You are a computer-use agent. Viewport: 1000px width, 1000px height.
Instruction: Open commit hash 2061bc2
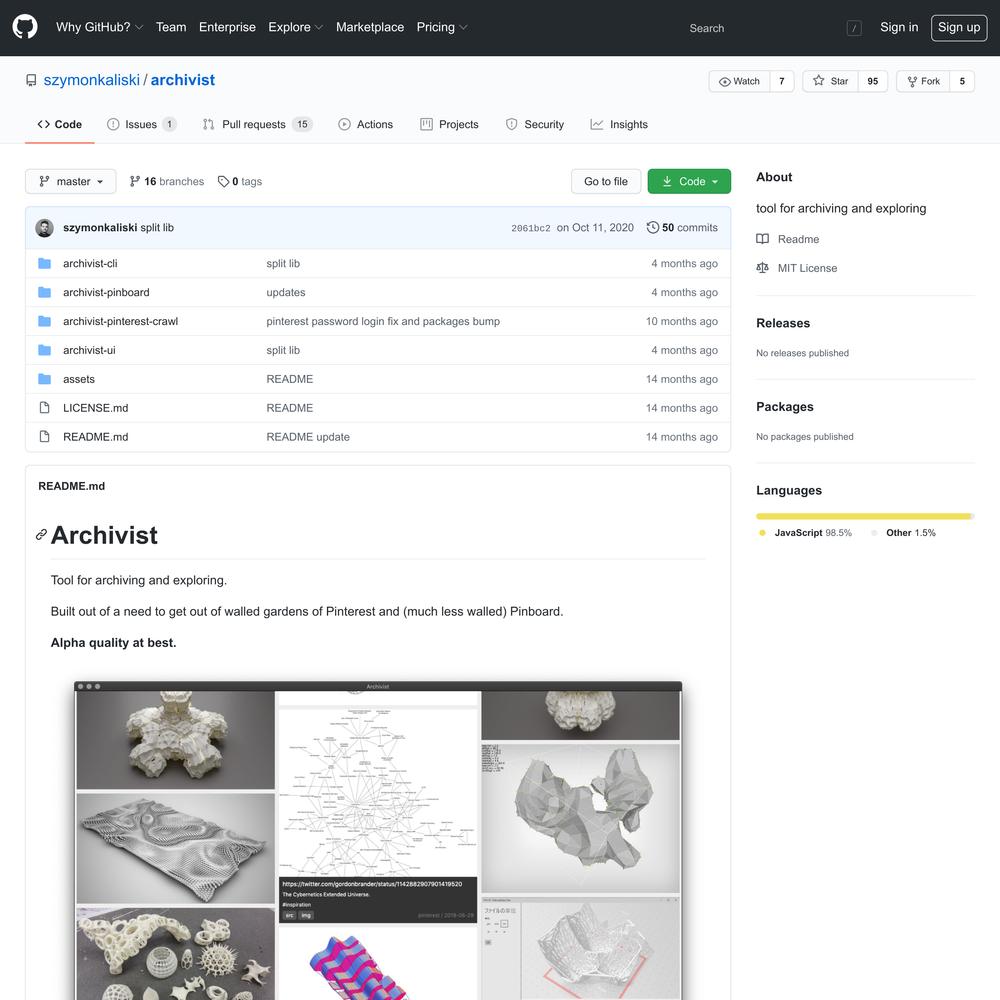click(531, 228)
